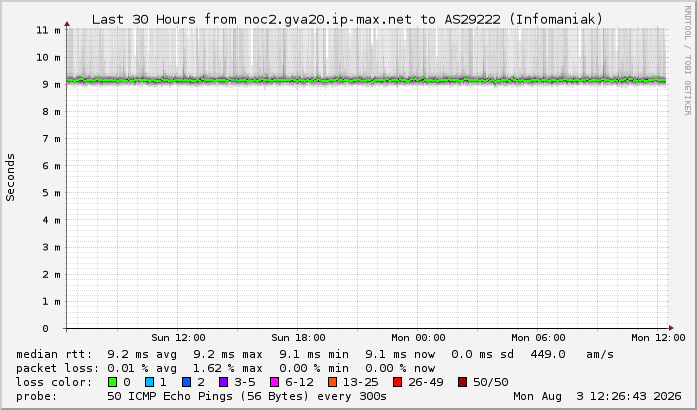697x410 pixels.
Task: Click the '5 m' y-axis tick label
Action: (x=52, y=193)
